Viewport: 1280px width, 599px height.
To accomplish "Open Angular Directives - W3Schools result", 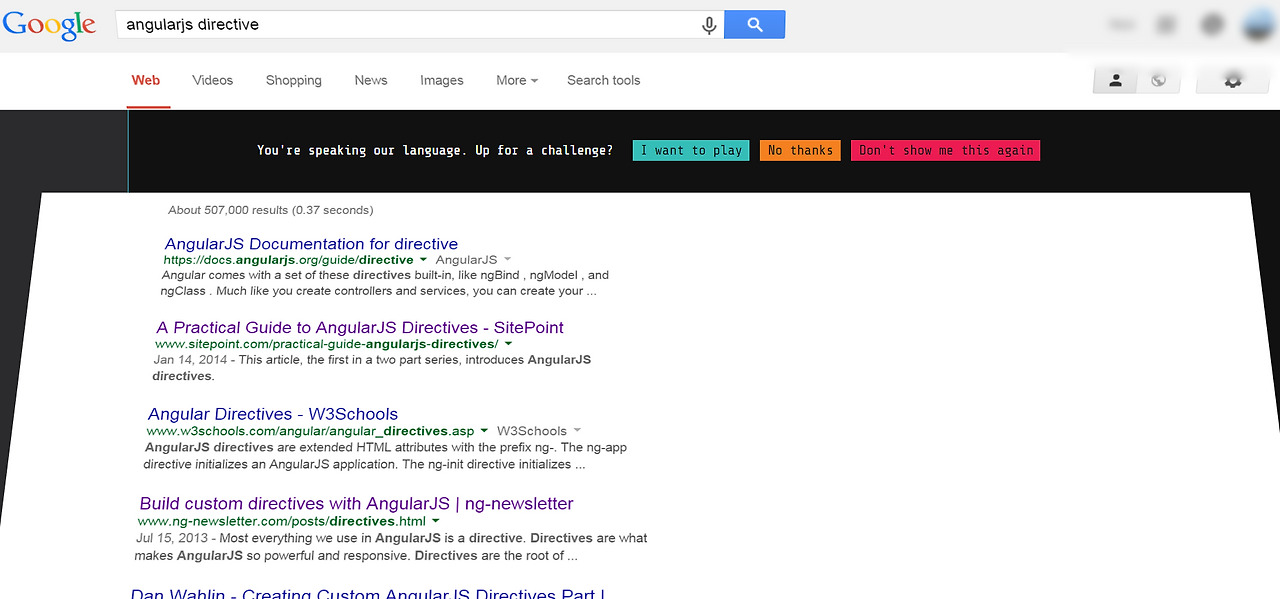I will (x=273, y=414).
